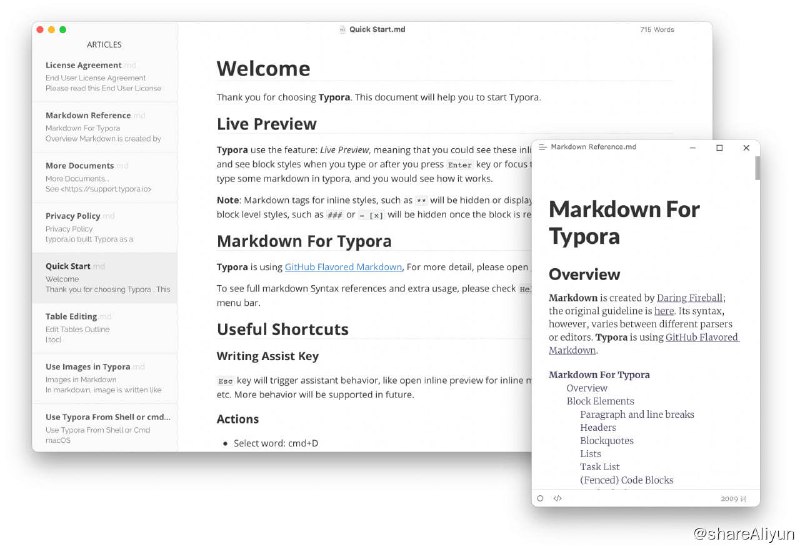Image resolution: width=800 pixels, height=549 pixels.
Task: Follow the GitHub Flavored Markdown link in Quick Start
Action: click(343, 267)
